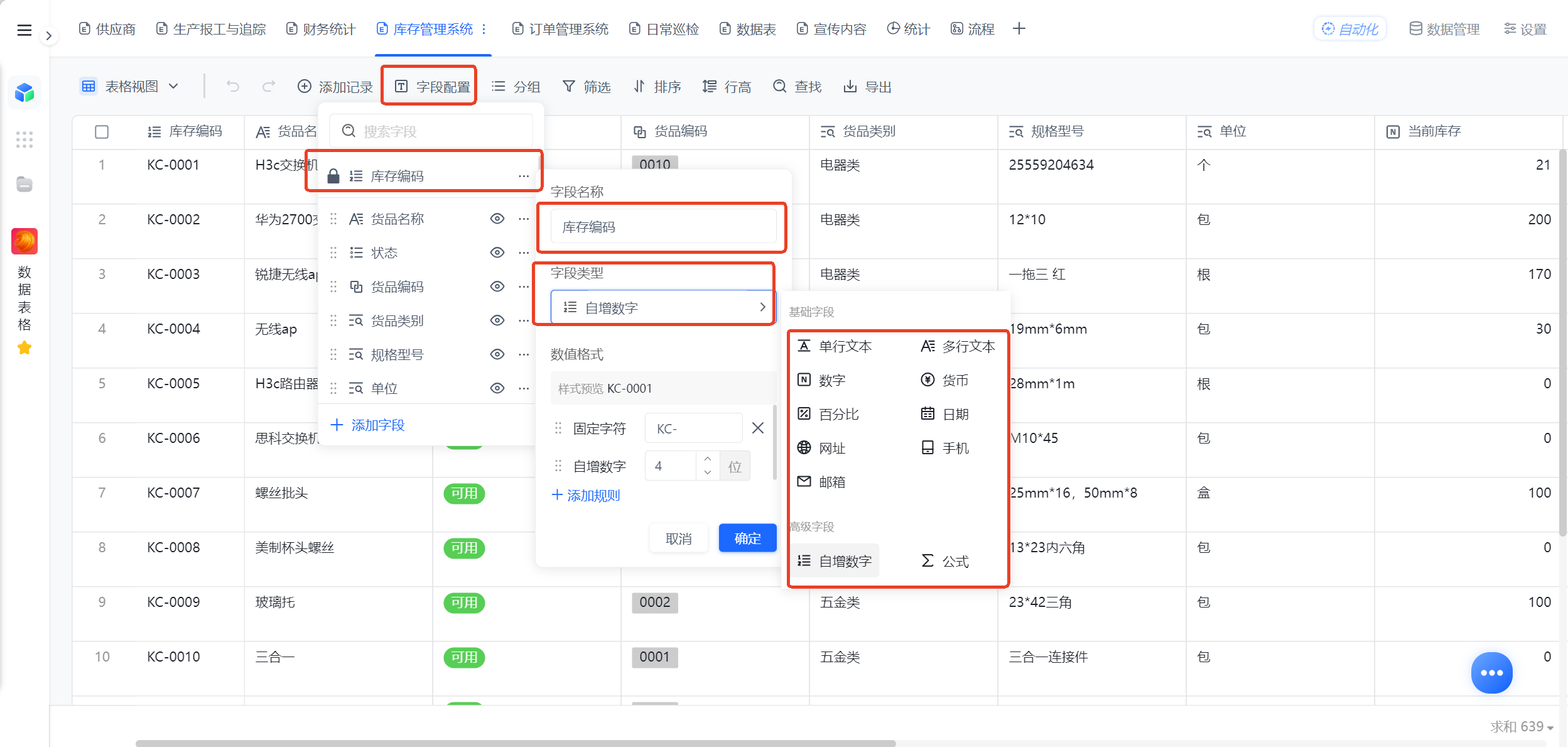
Task: Expand the 表格视图 view dropdown
Action: pos(130,87)
